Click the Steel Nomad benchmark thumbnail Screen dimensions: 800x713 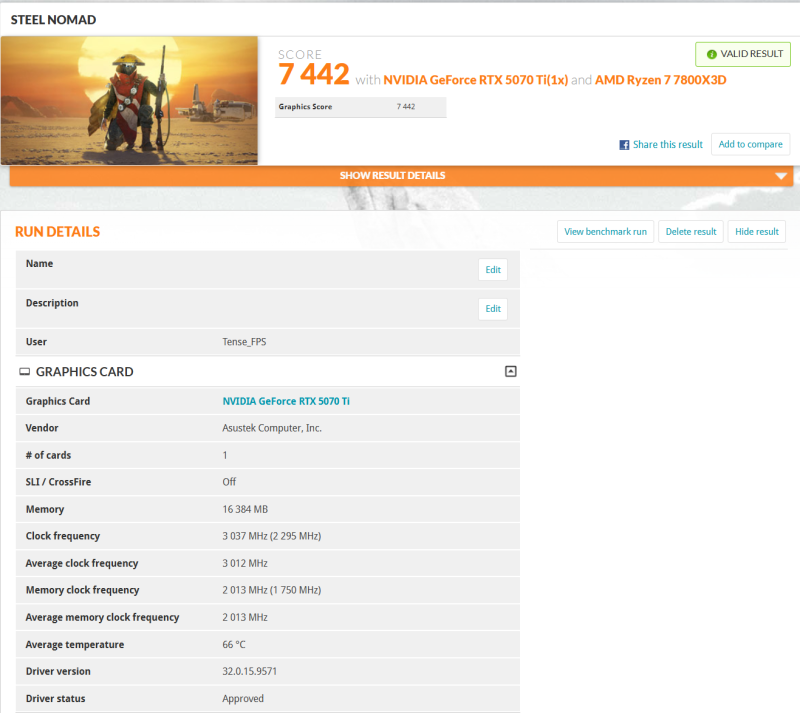[130, 101]
